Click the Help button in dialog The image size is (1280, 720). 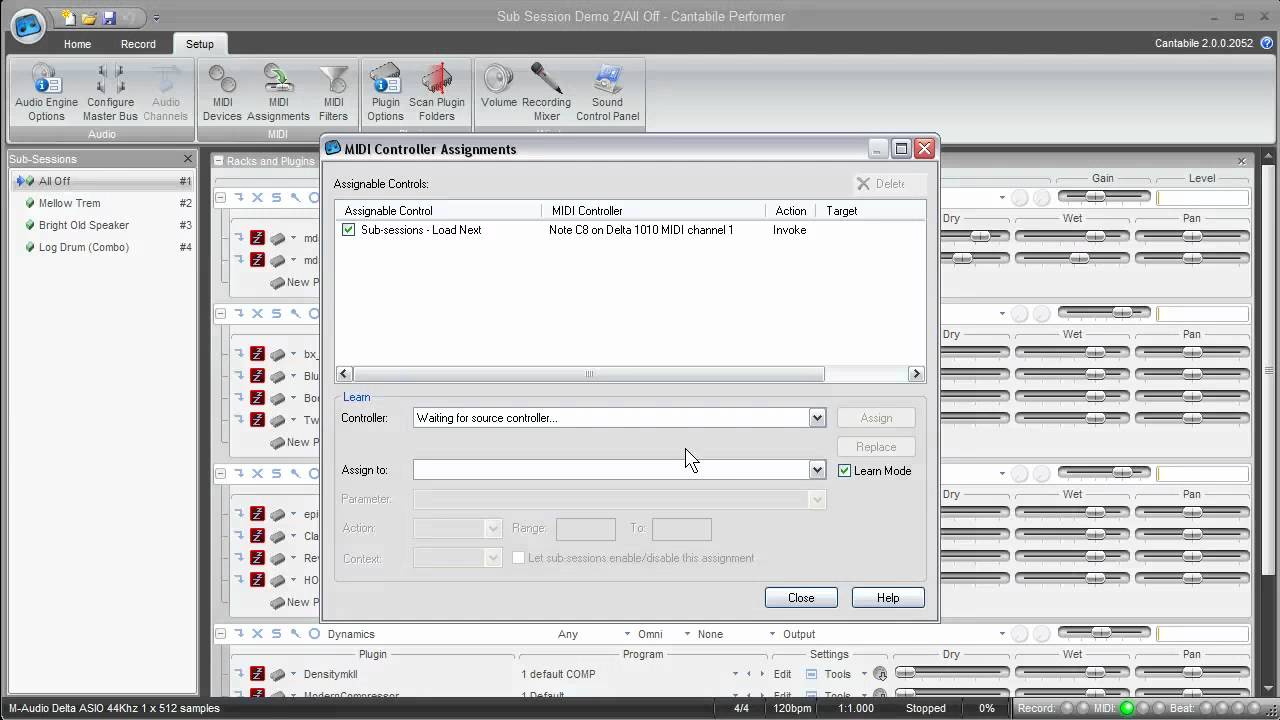[x=888, y=598]
